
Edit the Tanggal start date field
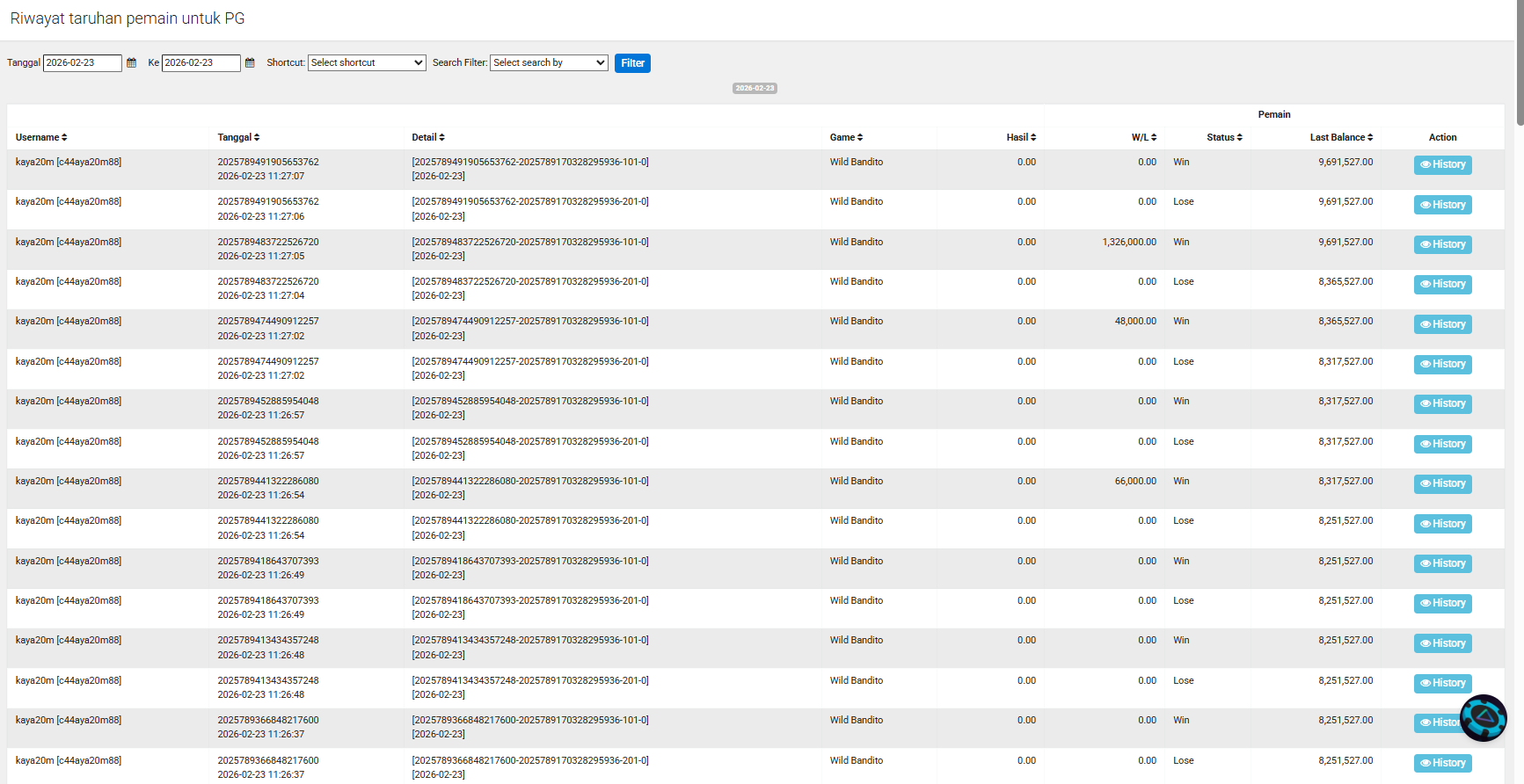(x=83, y=63)
